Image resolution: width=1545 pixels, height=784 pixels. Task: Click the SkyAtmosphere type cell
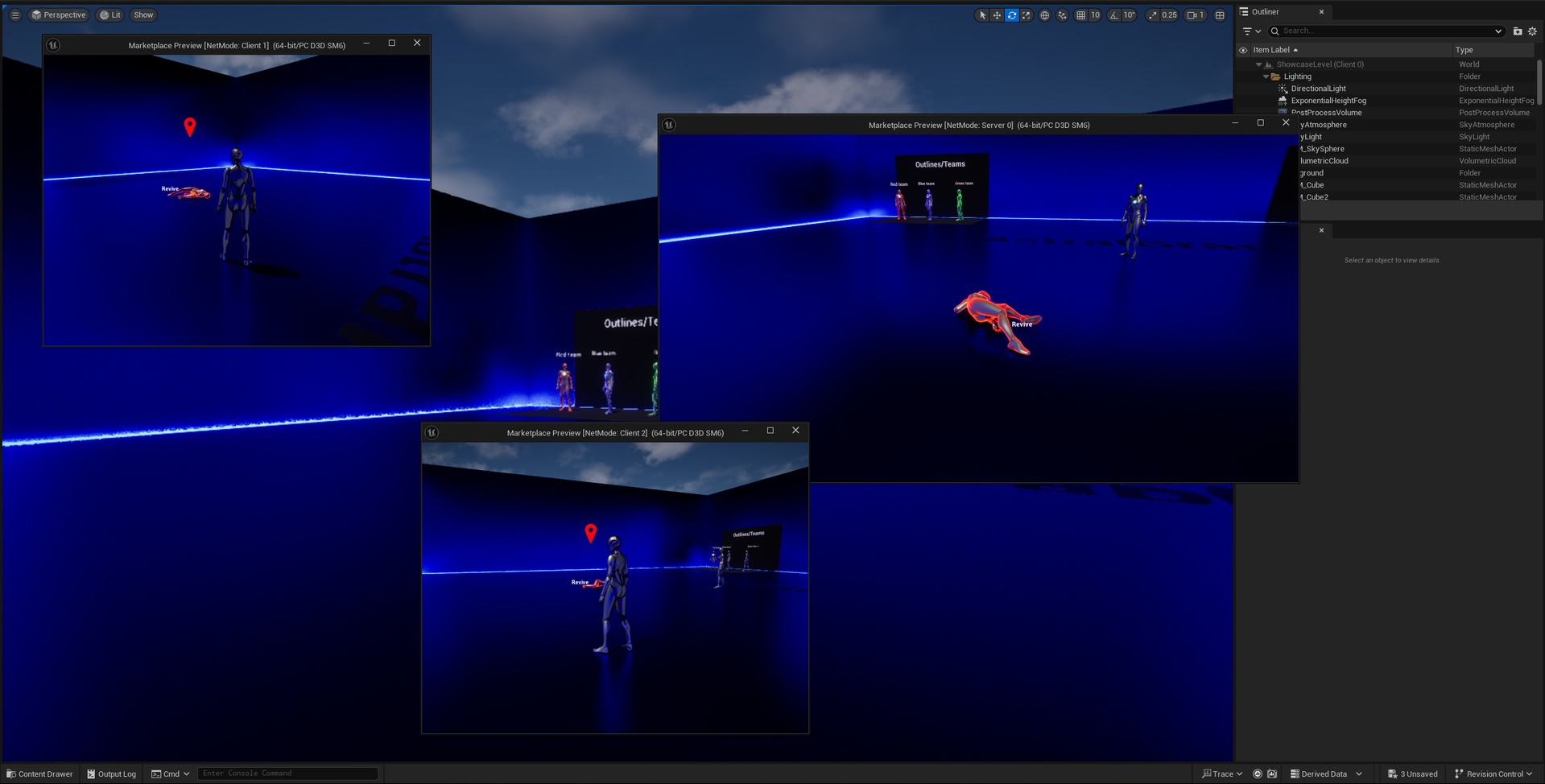pyautogui.click(x=1486, y=125)
